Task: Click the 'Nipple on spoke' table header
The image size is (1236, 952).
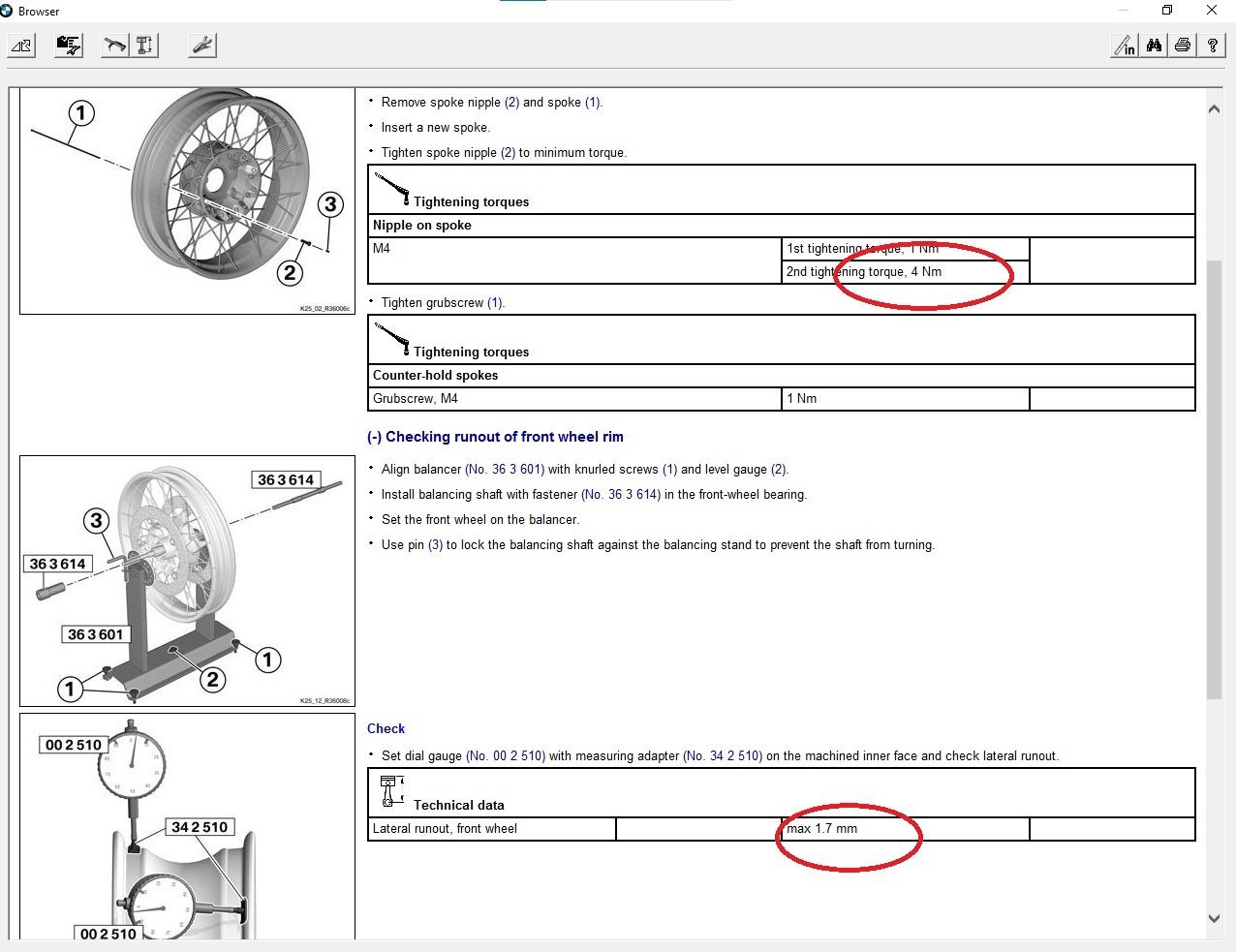Action: pos(782,226)
